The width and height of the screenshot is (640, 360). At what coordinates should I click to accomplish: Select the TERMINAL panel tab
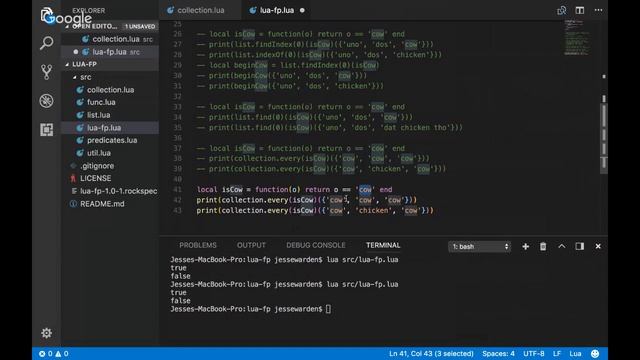(x=383, y=245)
